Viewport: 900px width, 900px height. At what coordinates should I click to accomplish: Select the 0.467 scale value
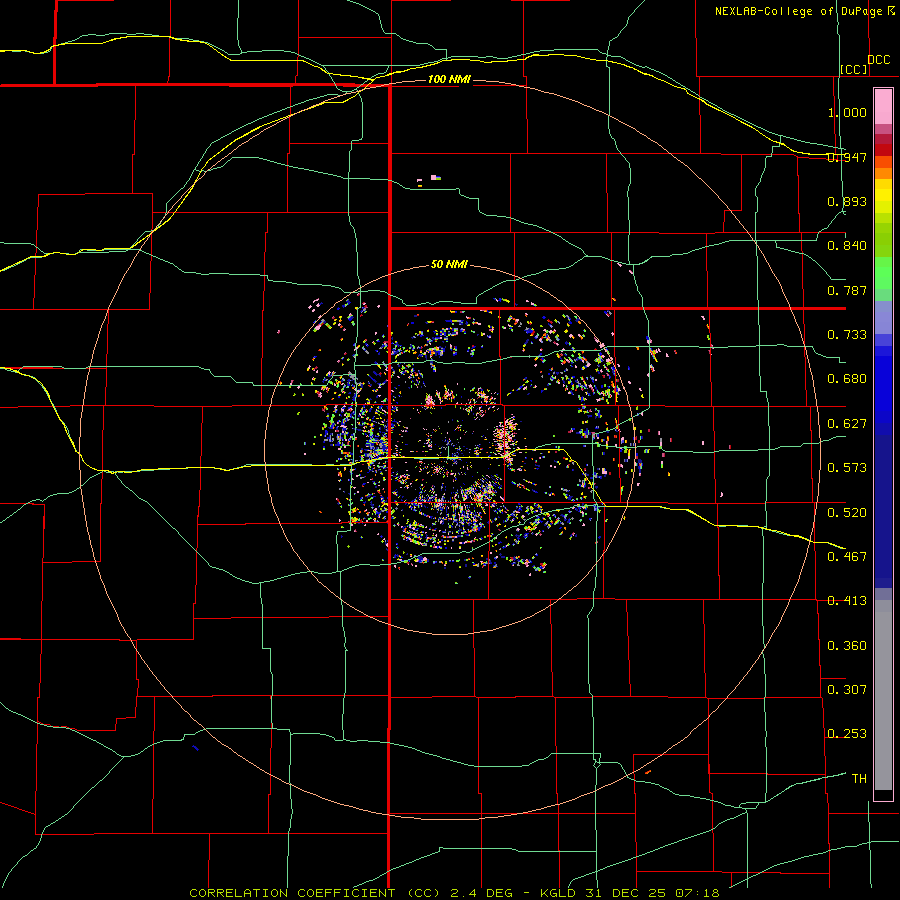847,557
